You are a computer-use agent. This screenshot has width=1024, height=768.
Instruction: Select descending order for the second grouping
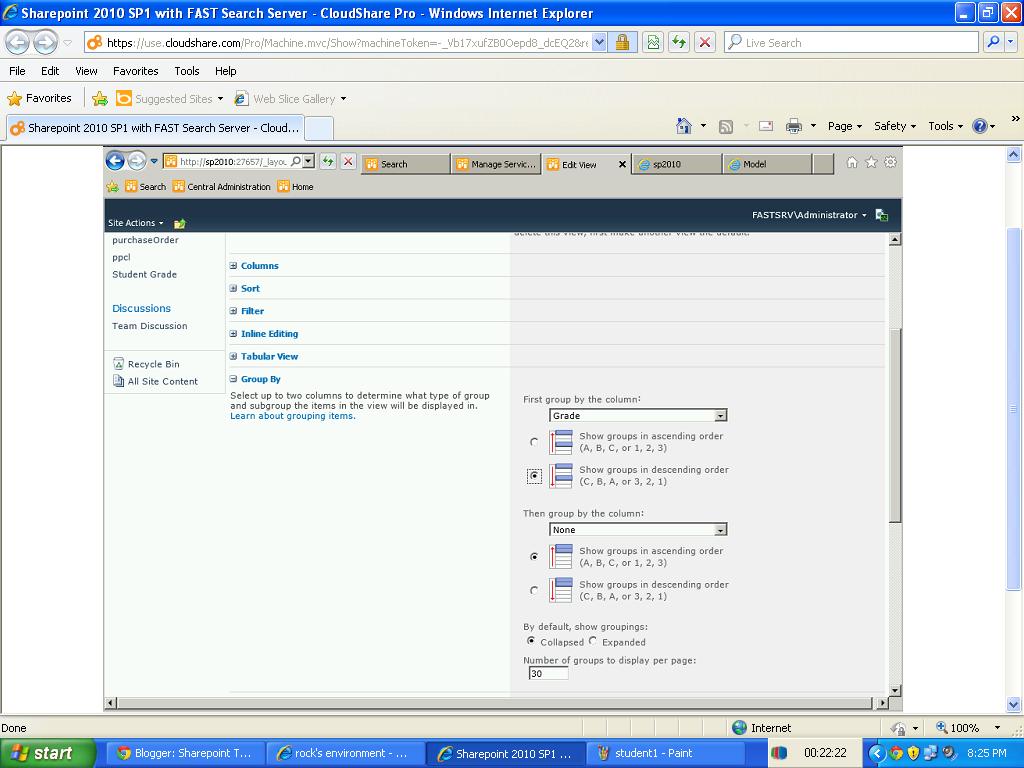(x=534, y=590)
